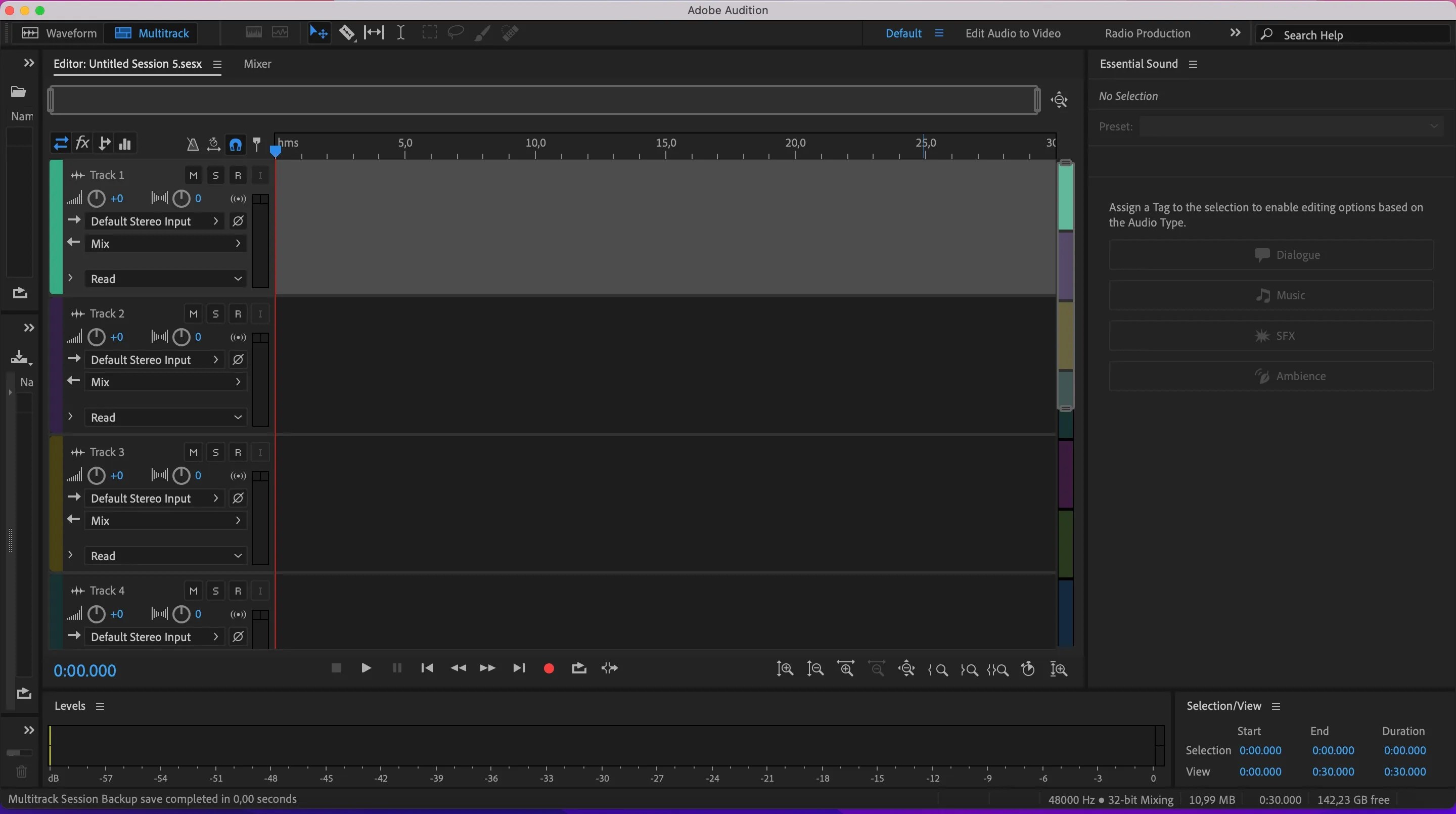Mute Track 1
Screen dimensions: 1456x814
(193, 175)
